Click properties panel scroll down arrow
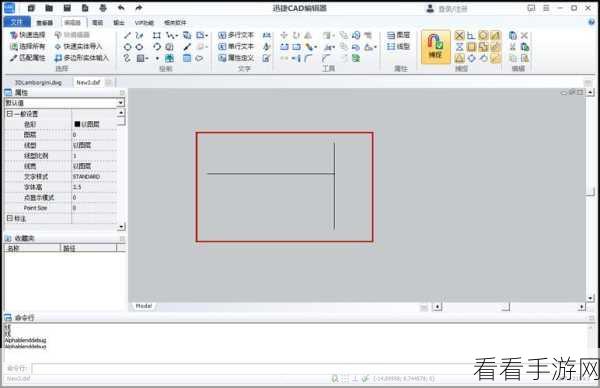The width and height of the screenshot is (600, 388). [121, 227]
